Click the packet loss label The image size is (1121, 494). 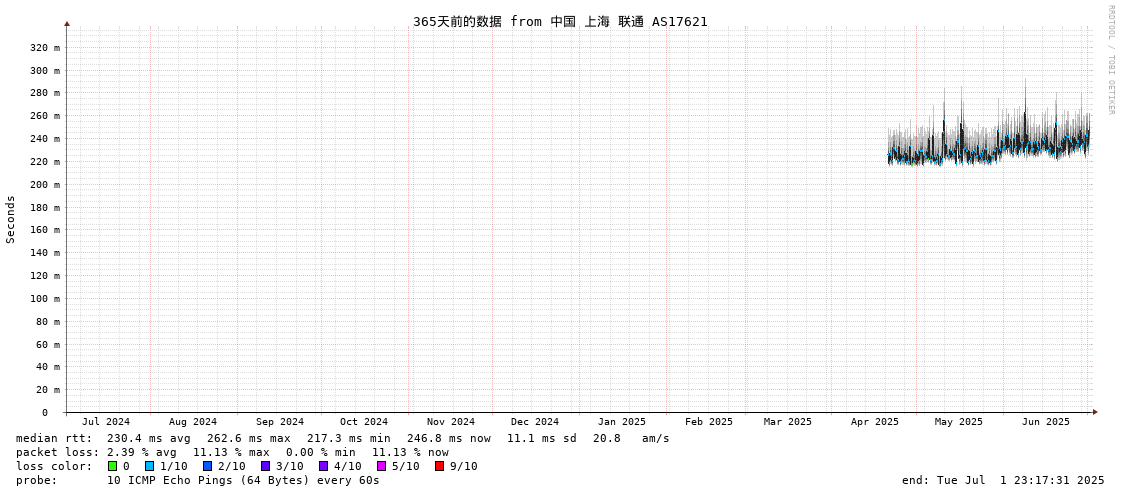point(57,453)
